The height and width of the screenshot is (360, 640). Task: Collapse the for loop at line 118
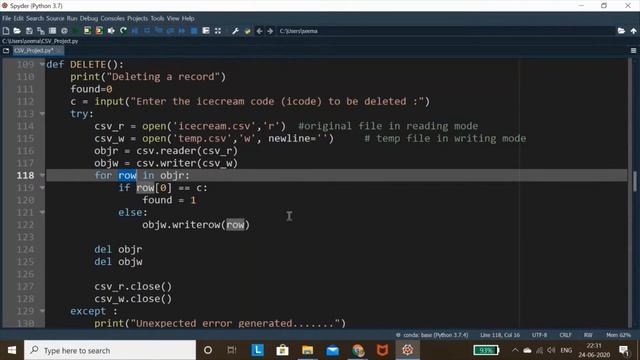[42, 175]
